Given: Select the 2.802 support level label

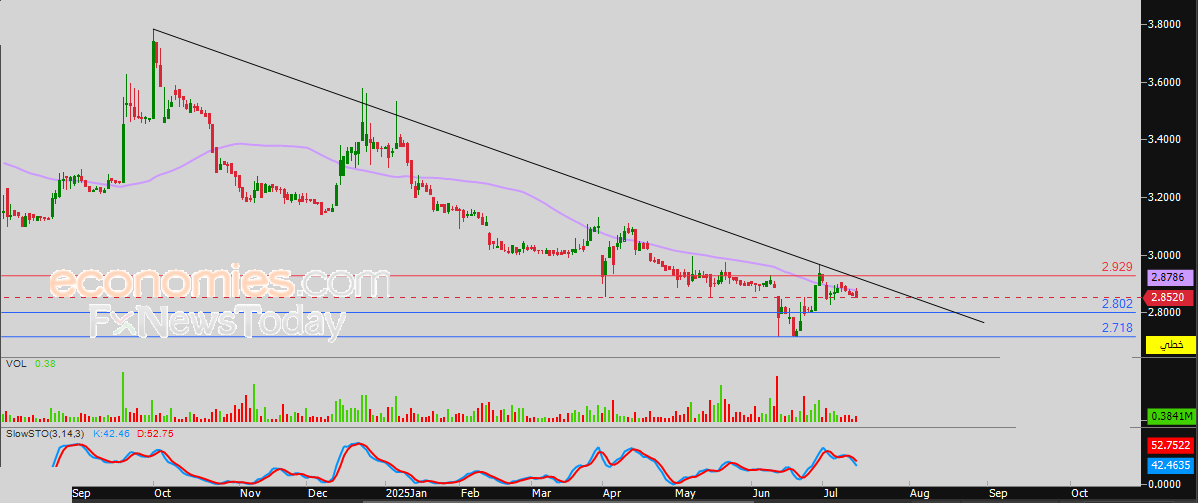Looking at the screenshot, I should (x=1116, y=303).
